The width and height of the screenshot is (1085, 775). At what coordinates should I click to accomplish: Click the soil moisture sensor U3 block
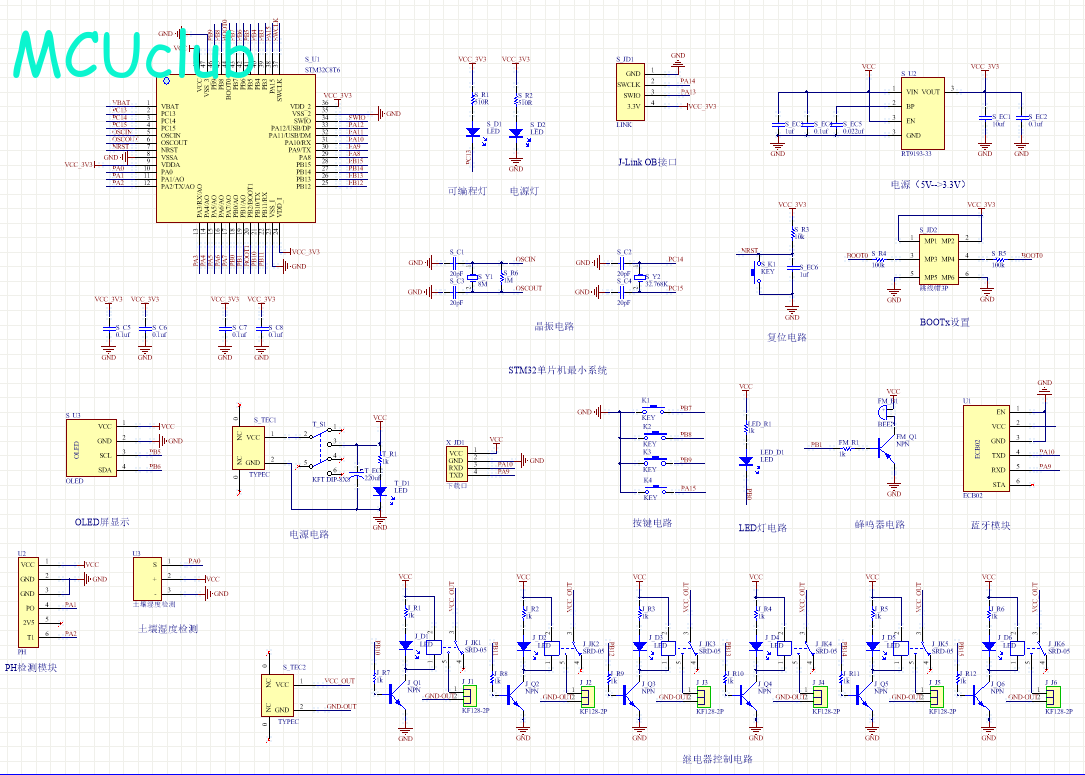[x=147, y=579]
